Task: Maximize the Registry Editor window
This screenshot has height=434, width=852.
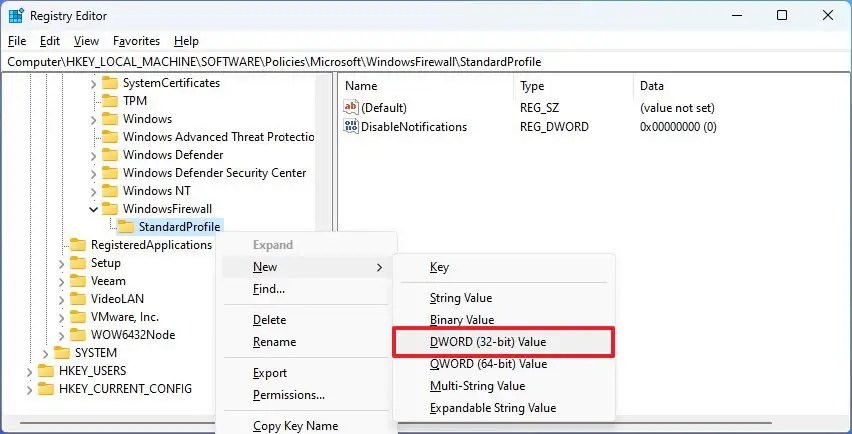Action: point(781,15)
